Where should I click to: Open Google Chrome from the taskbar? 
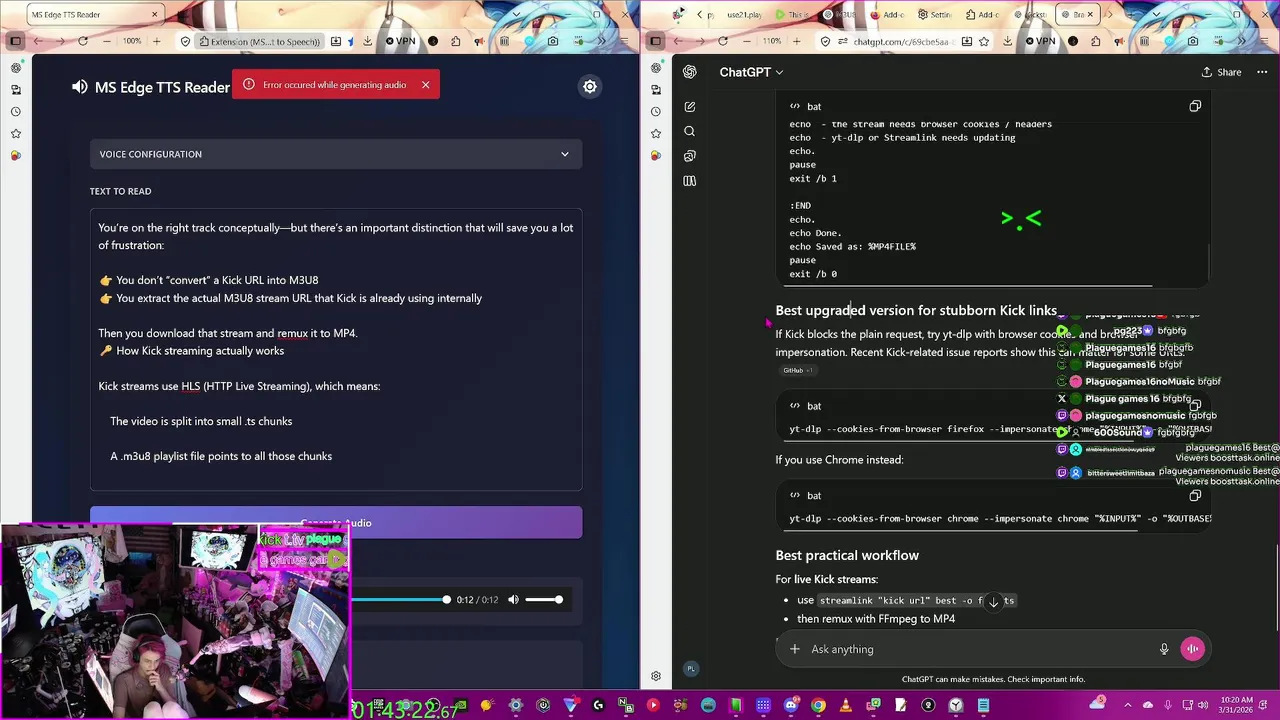[818, 705]
